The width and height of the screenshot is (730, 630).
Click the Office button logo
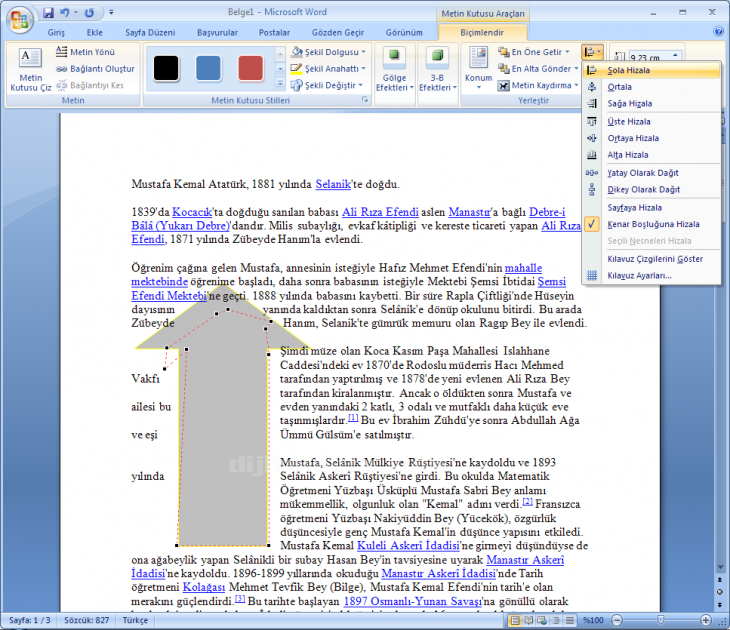coord(20,20)
